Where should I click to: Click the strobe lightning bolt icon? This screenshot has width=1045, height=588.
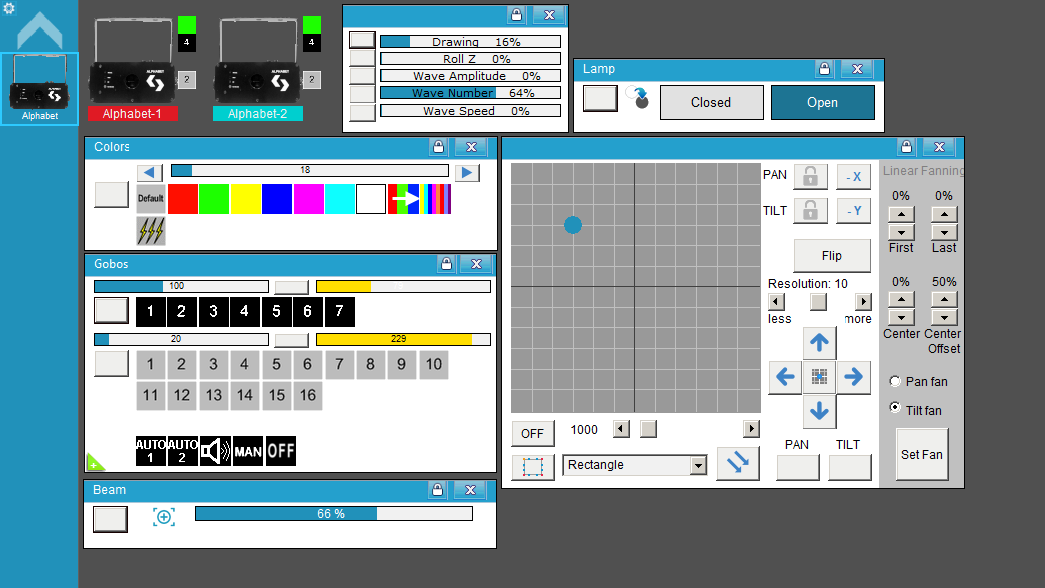pyautogui.click(x=151, y=231)
